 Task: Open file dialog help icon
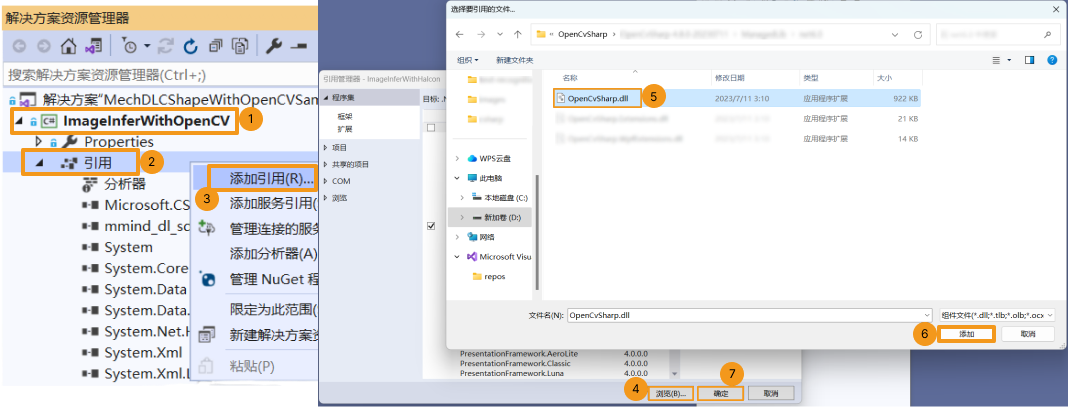[x=1052, y=60]
